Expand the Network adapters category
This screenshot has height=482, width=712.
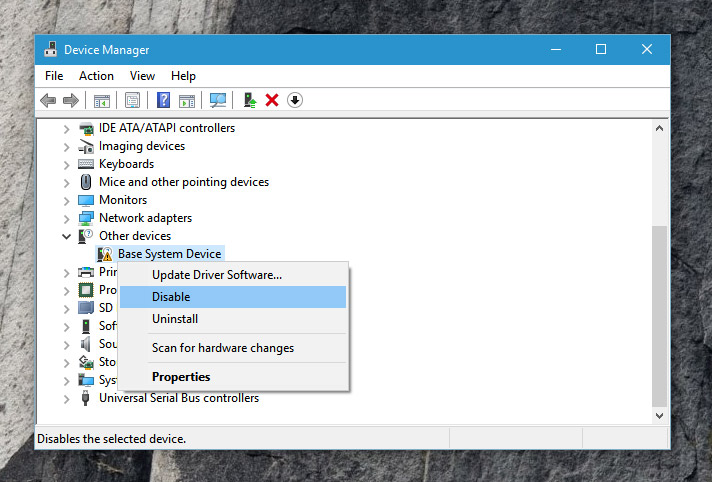point(67,218)
